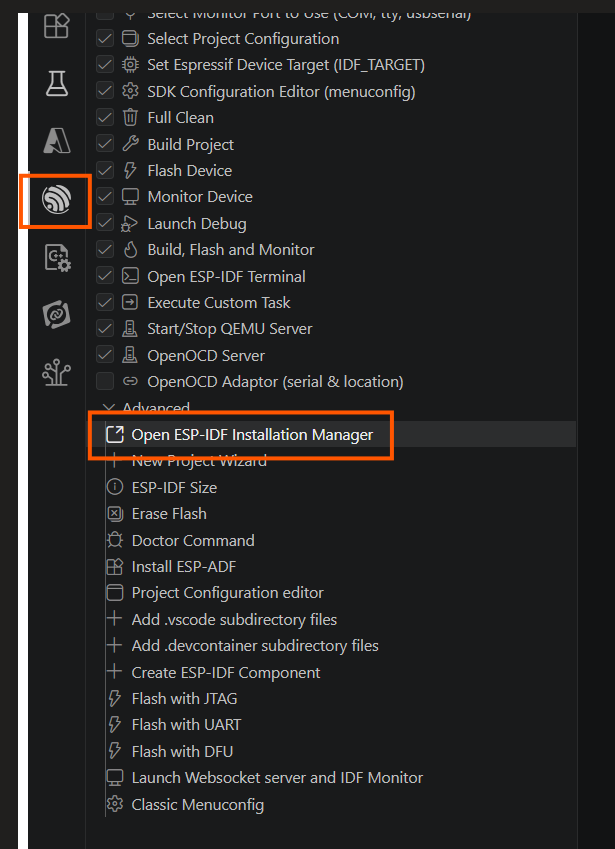
Task: Click the erase icon beside Erase Flash
Action: pos(115,513)
